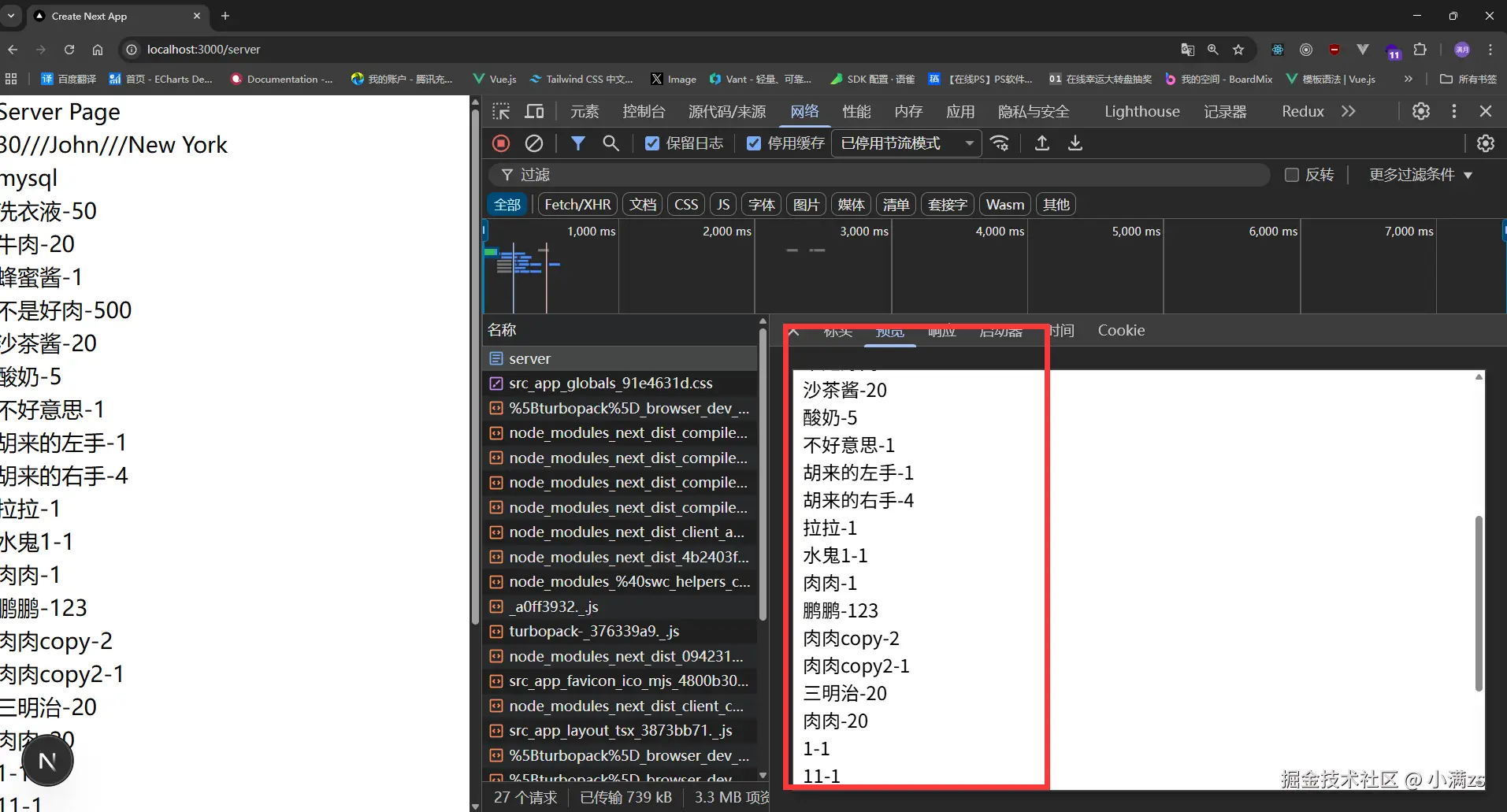Viewport: 1507px width, 812px height.
Task: Toggle device toolbar emulation icon
Action: click(x=535, y=112)
